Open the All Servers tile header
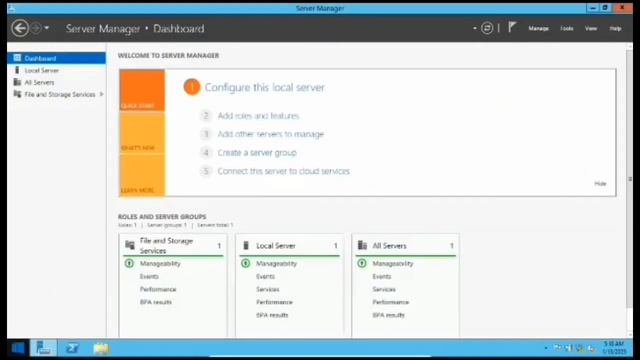The width and height of the screenshot is (640, 360). click(x=406, y=246)
